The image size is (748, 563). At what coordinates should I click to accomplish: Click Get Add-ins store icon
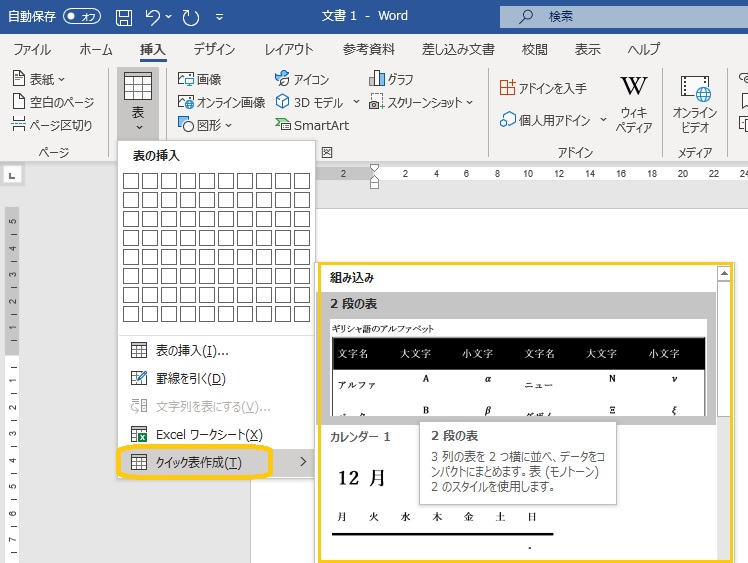pyautogui.click(x=543, y=89)
